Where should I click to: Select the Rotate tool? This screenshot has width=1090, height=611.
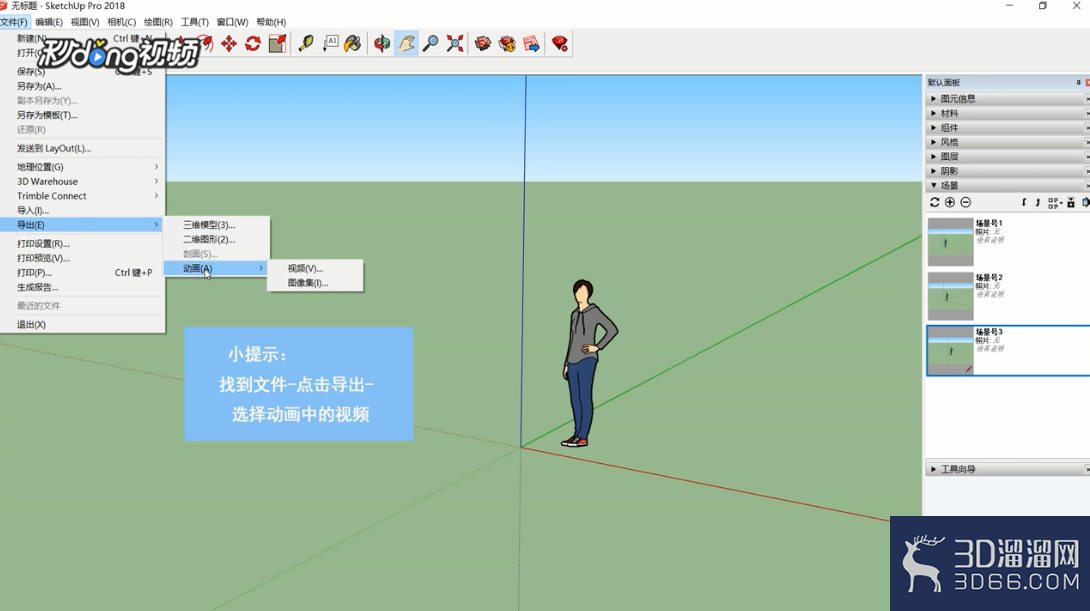[x=253, y=44]
